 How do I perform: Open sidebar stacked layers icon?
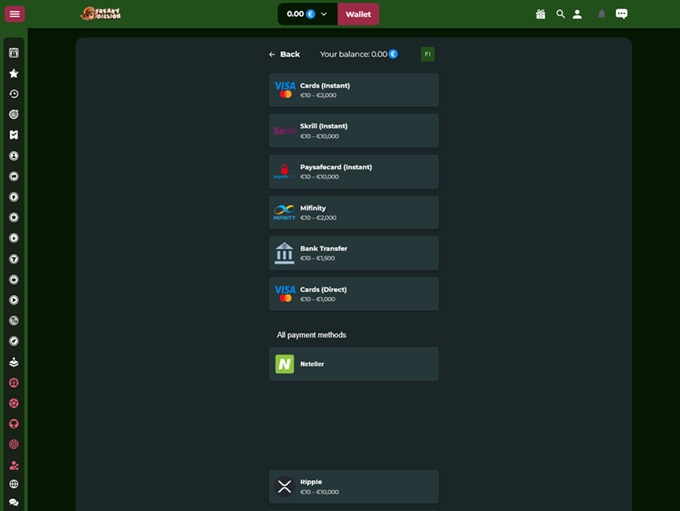(14, 362)
